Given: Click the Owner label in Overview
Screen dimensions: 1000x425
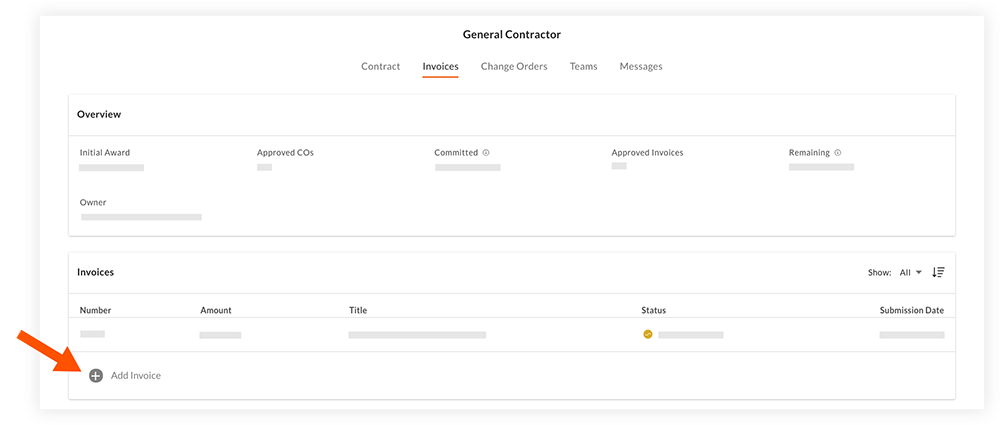Looking at the screenshot, I should (x=93, y=202).
